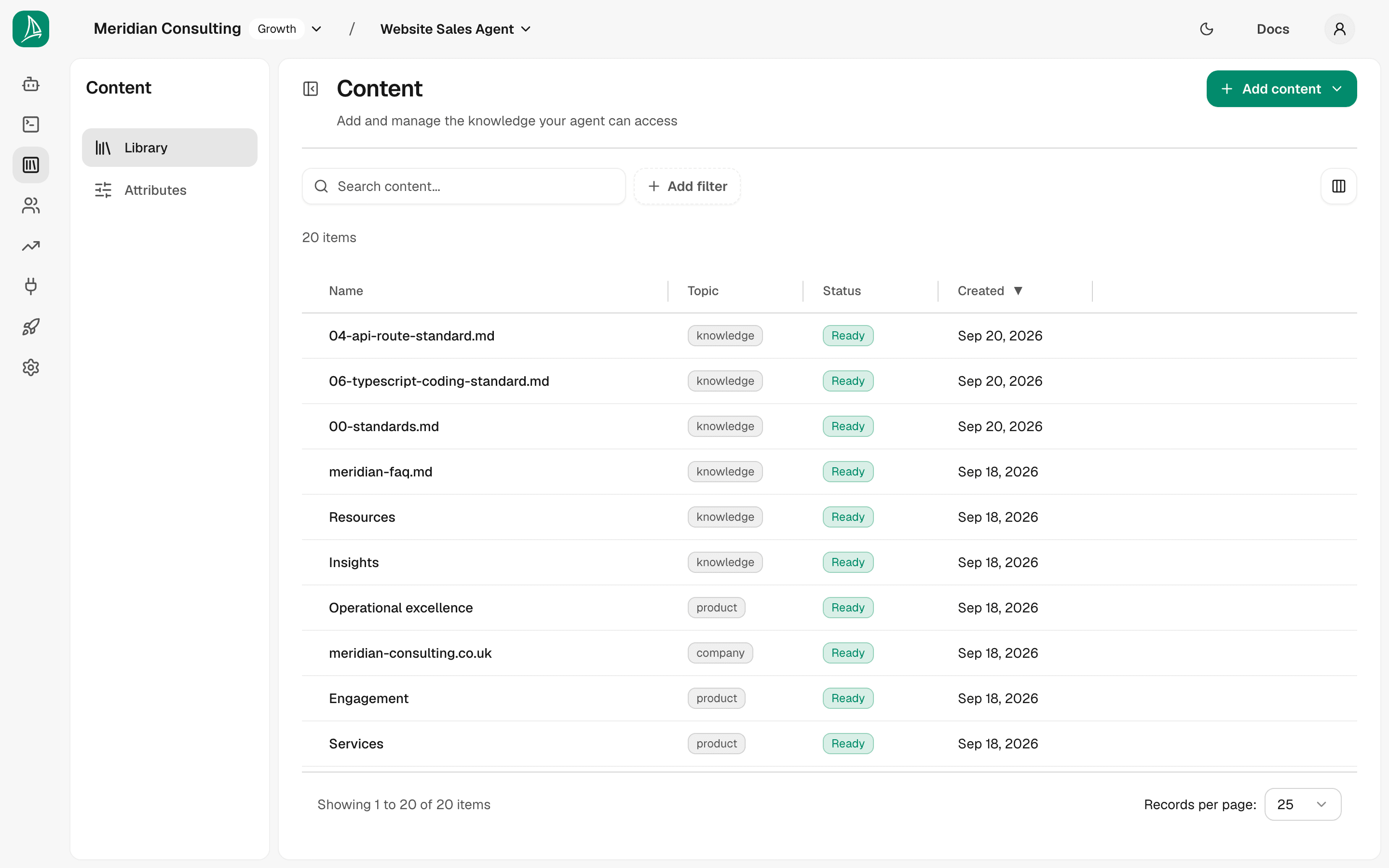The image size is (1389, 868).
Task: Open 00-standards.md item
Action: point(384,427)
